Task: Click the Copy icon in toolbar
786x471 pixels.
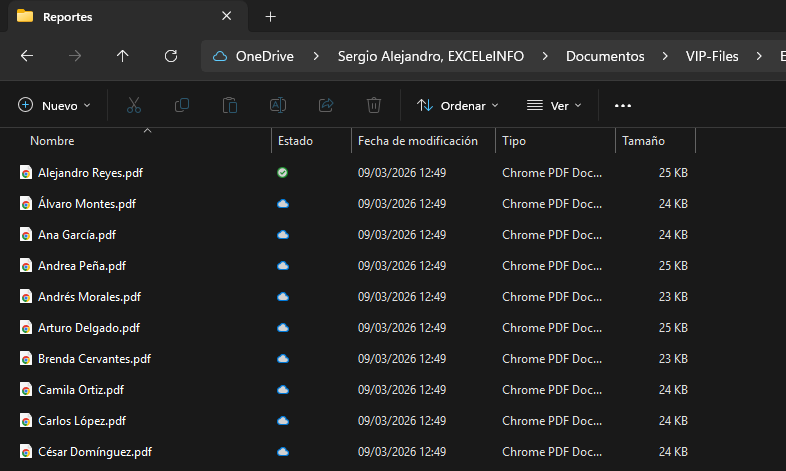Action: 181,105
